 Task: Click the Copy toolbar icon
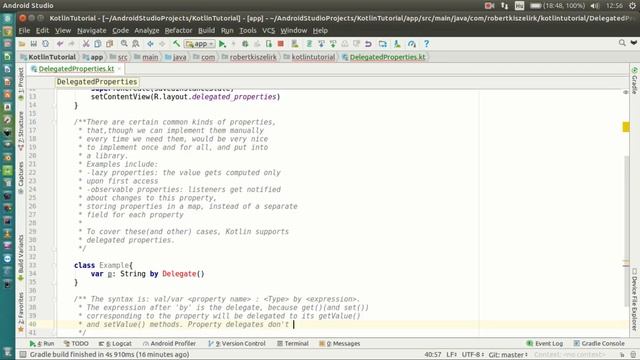coord(98,44)
